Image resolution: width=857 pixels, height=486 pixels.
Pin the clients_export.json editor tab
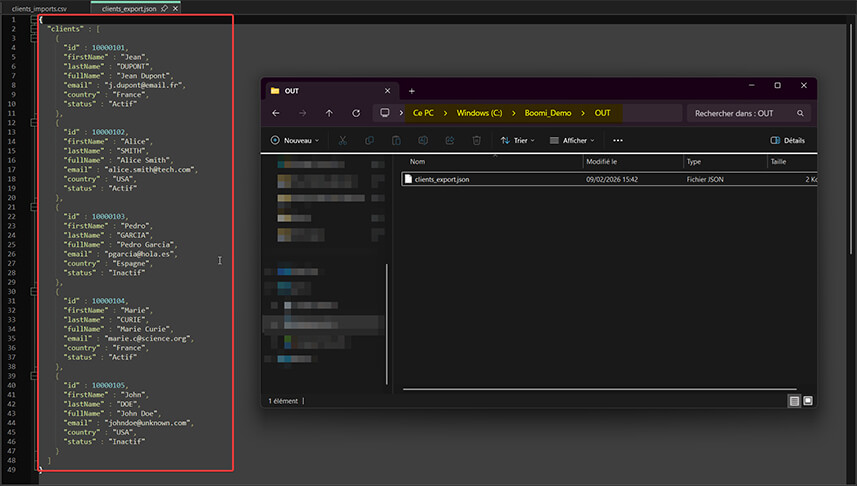(165, 8)
